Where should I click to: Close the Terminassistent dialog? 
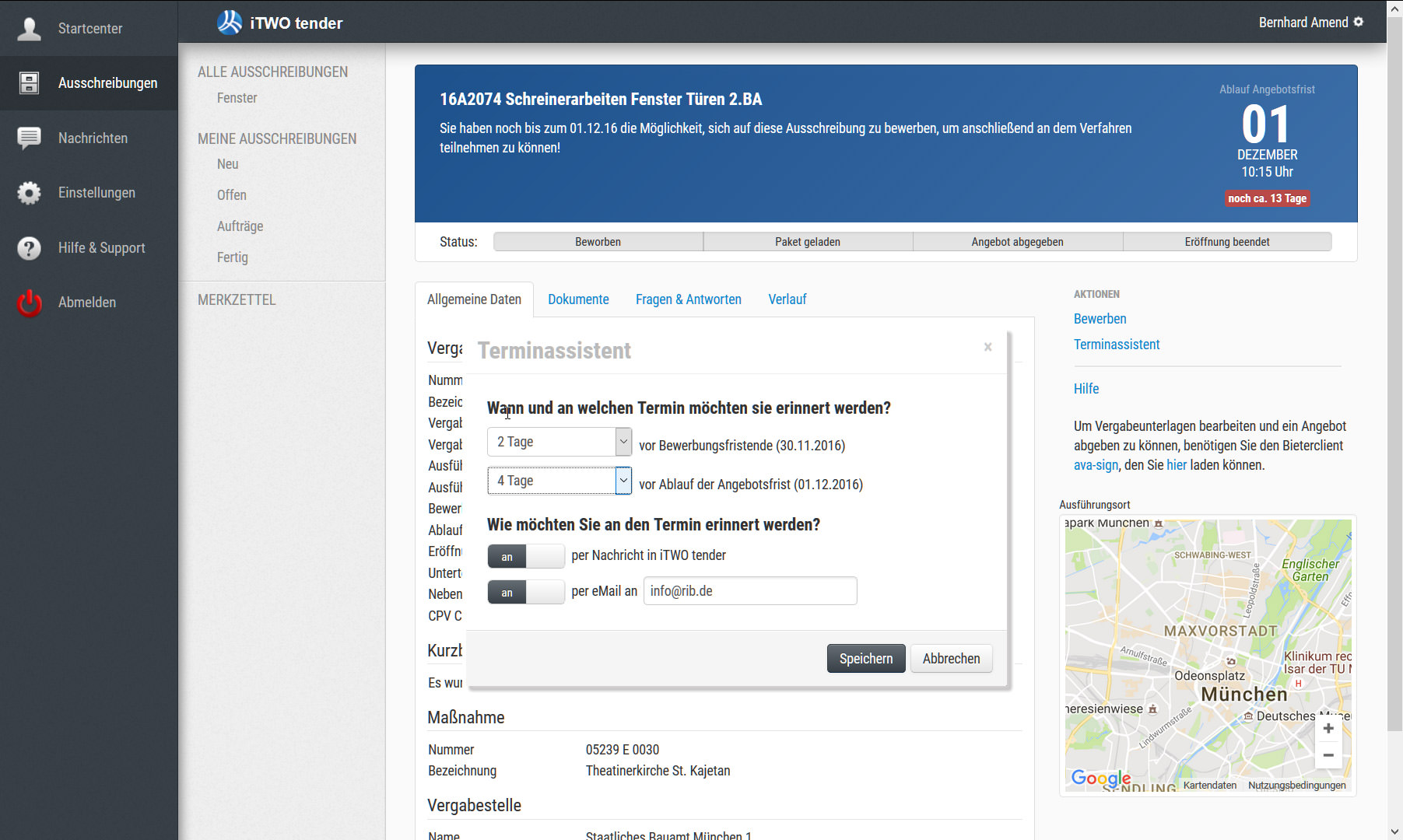[x=987, y=347]
